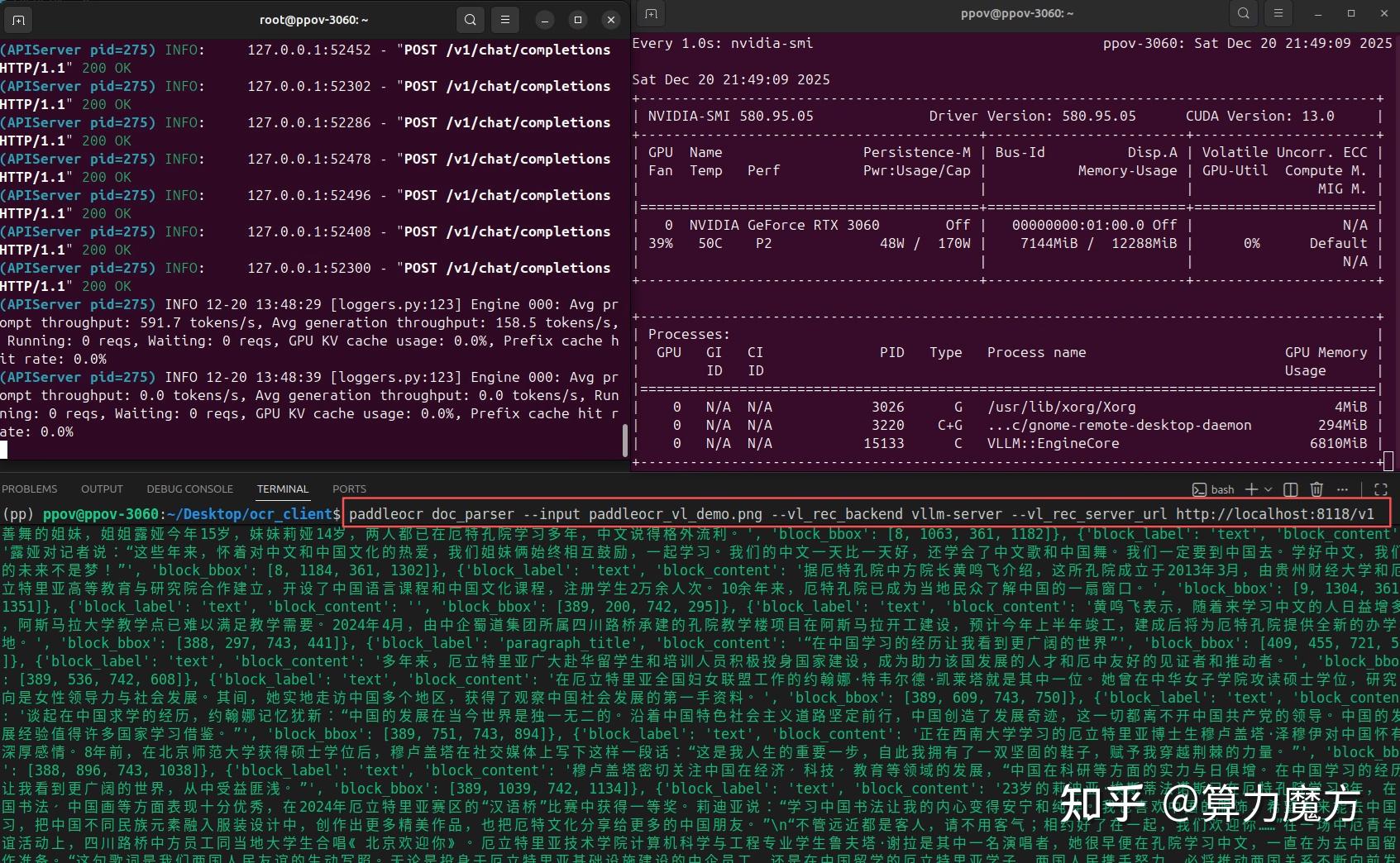Click '~/Desktop/ocr_client' prompt path
The height and width of the screenshot is (863, 1400).
(x=250, y=514)
